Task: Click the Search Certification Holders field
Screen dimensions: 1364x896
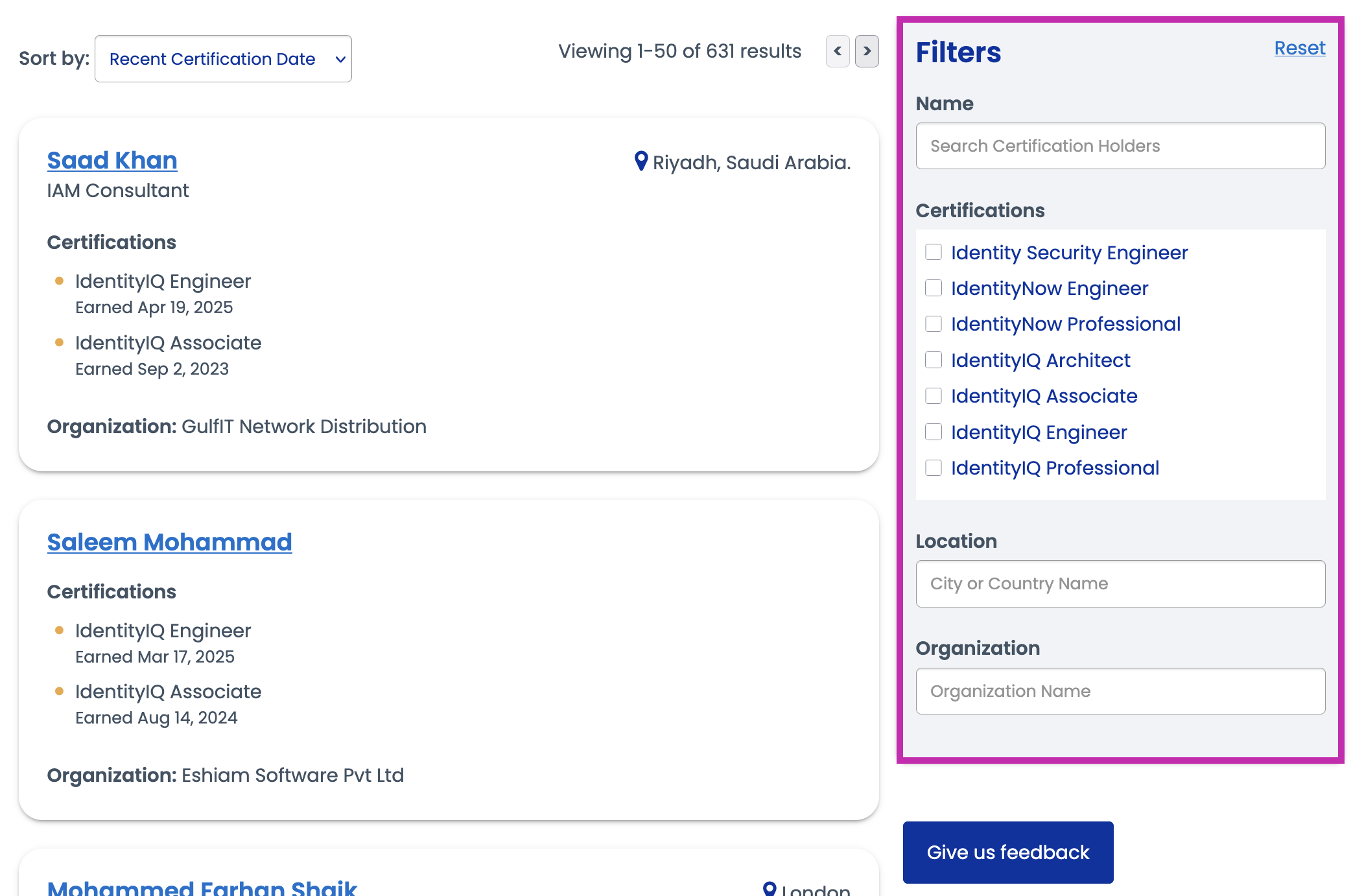Action: (1120, 146)
